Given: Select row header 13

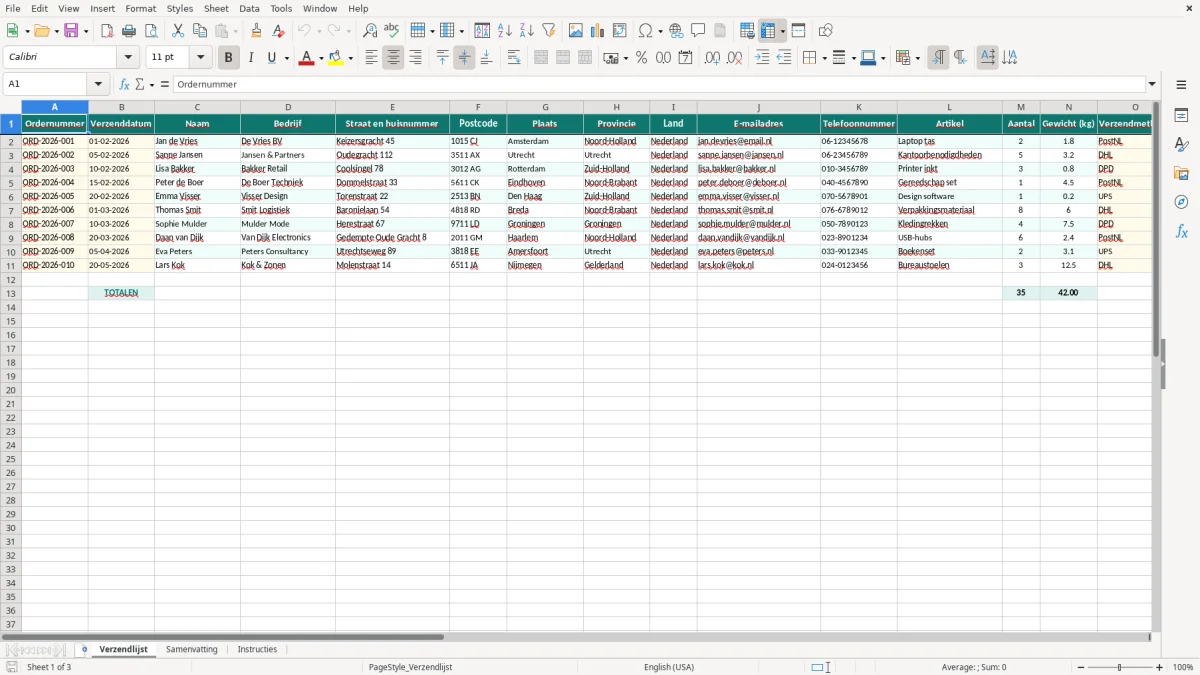Looking at the screenshot, I should point(11,293).
